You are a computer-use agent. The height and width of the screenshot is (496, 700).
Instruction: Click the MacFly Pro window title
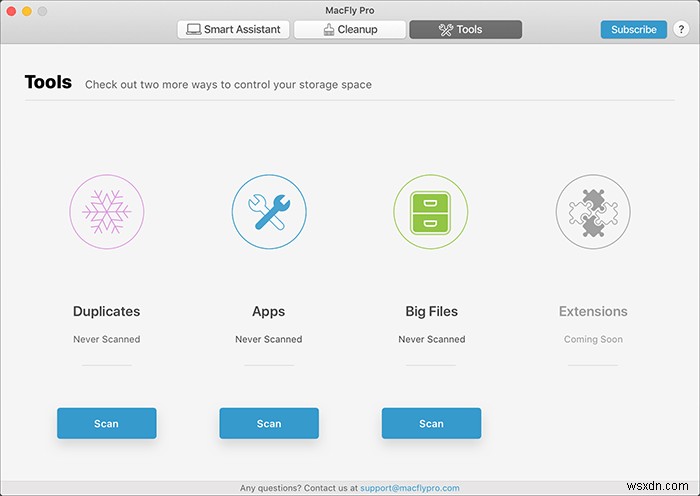click(x=350, y=10)
